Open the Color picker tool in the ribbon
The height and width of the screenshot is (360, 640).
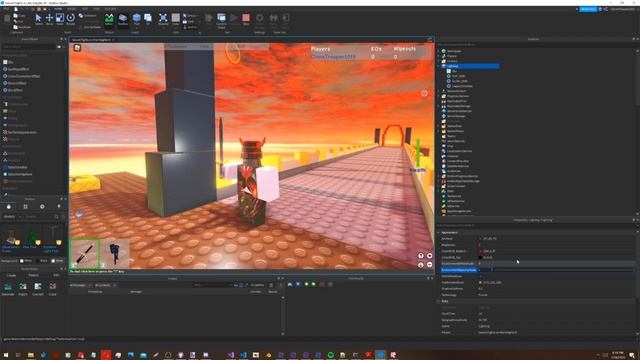pos(176,19)
